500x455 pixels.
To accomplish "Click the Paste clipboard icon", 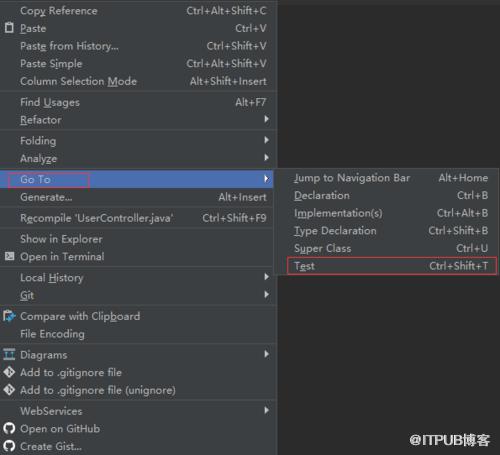I will pyautogui.click(x=9, y=28).
